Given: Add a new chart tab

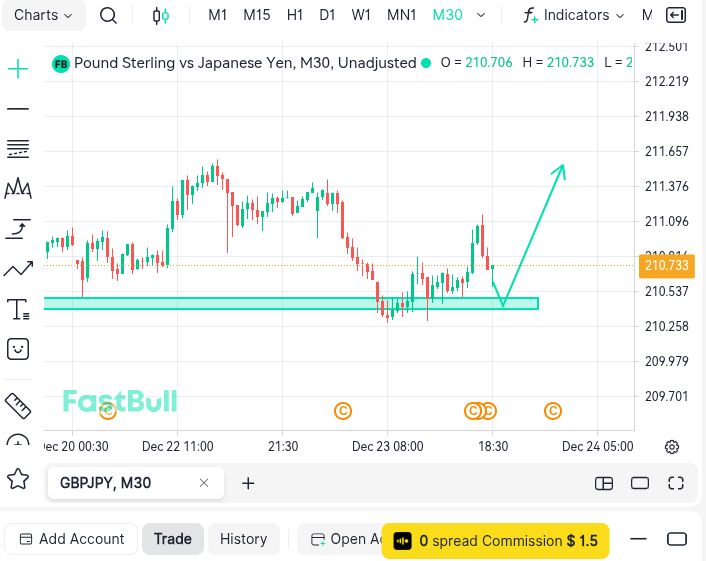Looking at the screenshot, I should pos(248,483).
